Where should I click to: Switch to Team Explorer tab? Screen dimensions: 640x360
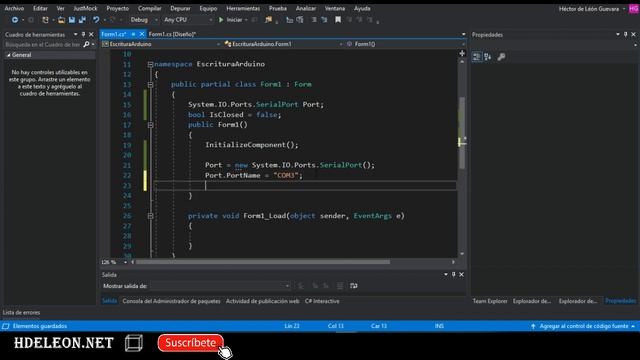[490, 301]
